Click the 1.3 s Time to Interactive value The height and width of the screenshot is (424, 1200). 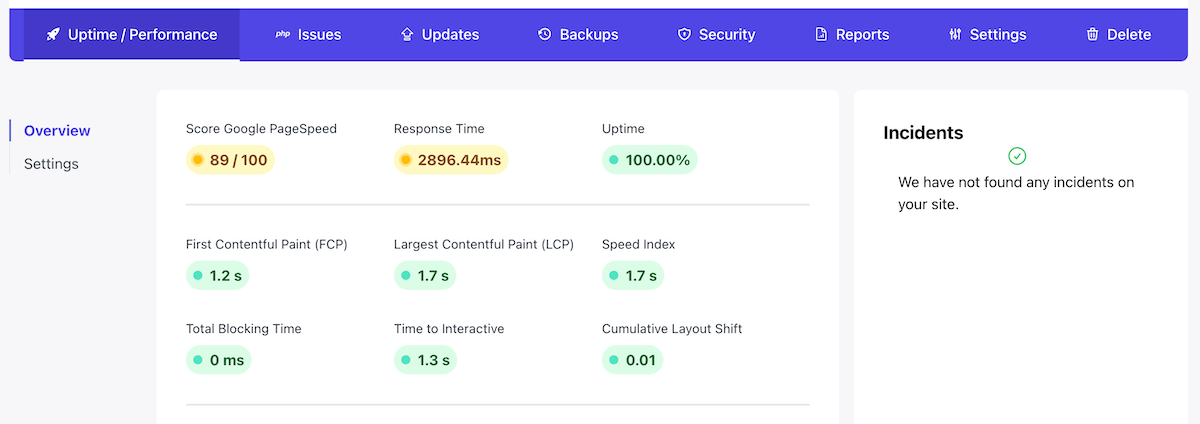point(425,360)
